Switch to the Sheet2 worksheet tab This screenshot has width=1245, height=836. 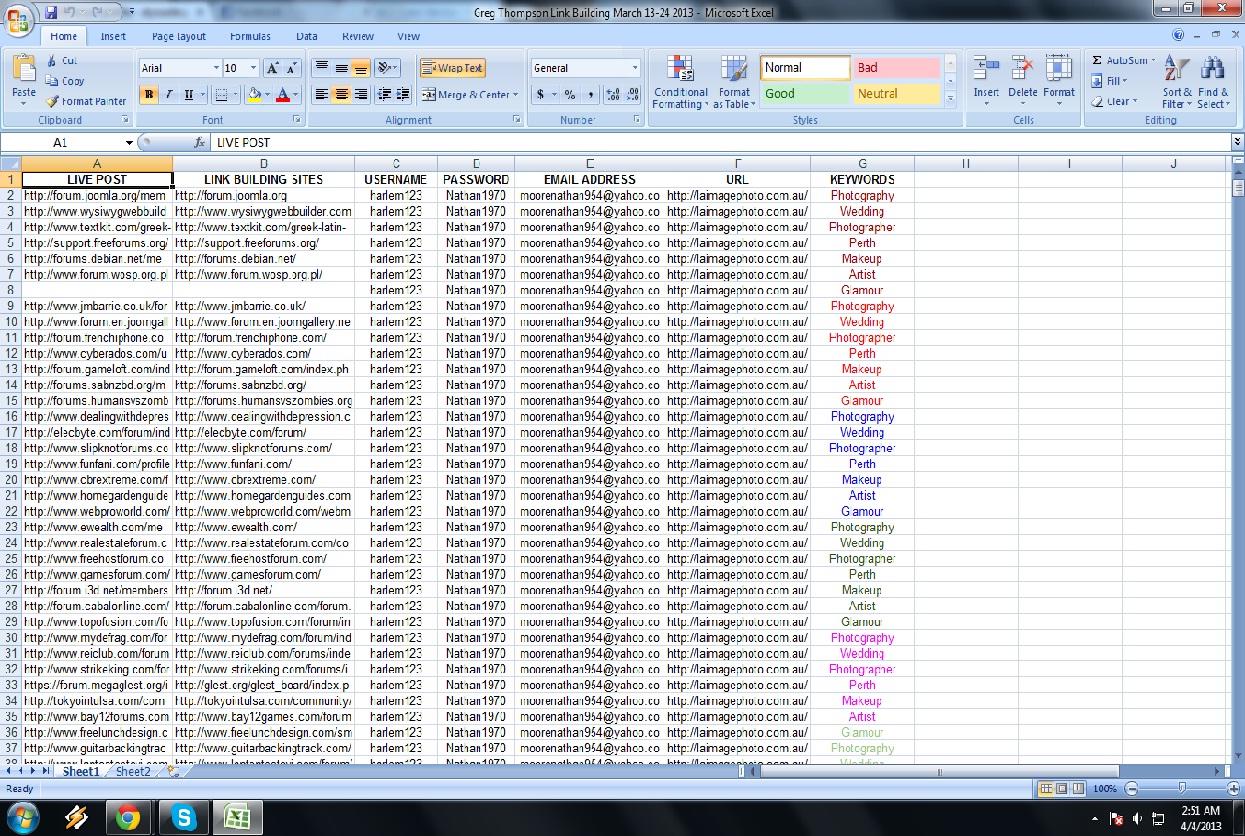coord(133,771)
